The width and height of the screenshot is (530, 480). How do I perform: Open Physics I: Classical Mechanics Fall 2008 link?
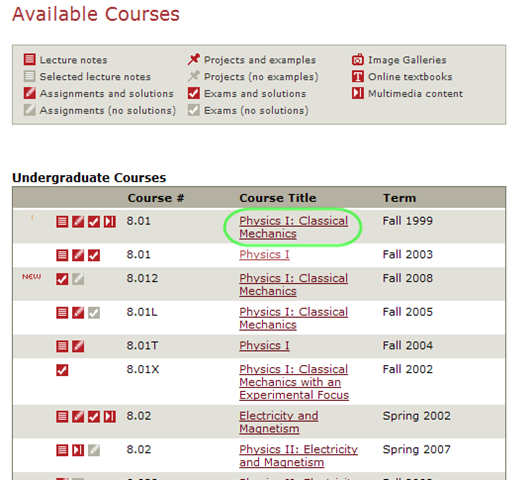tap(293, 285)
